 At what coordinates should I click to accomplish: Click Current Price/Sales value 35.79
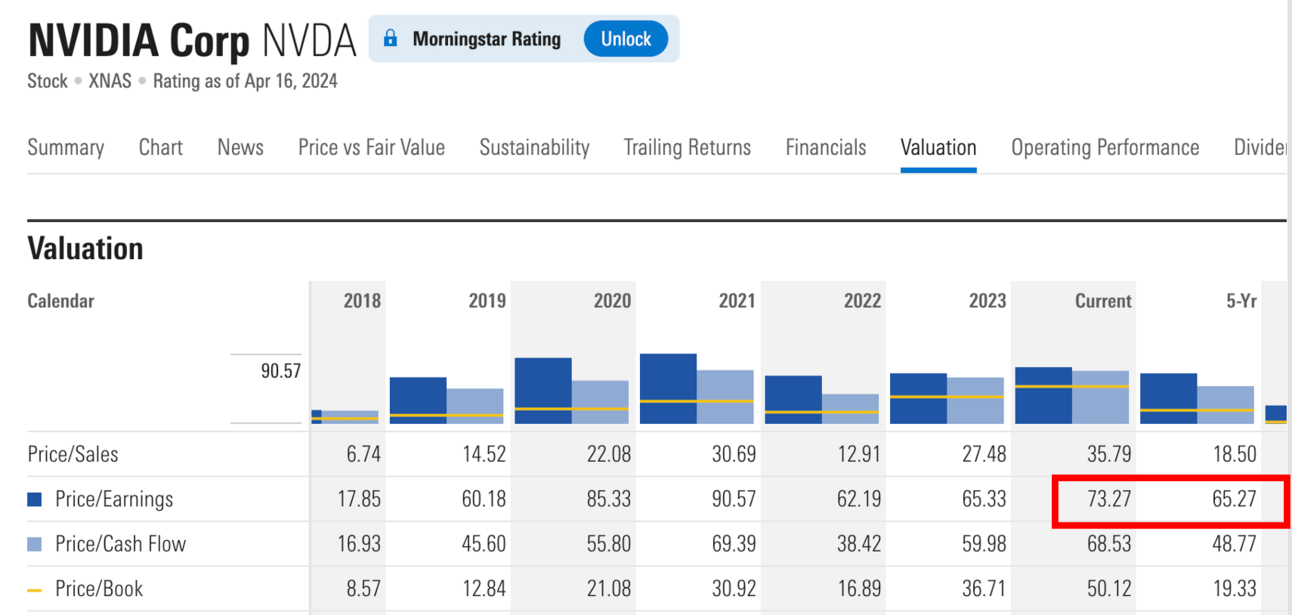[1109, 454]
